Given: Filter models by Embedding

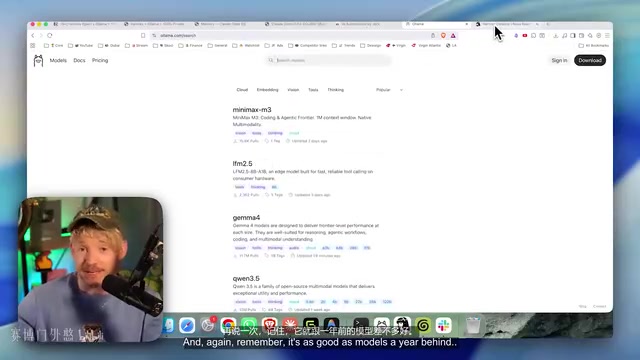Looking at the screenshot, I should [x=267, y=90].
